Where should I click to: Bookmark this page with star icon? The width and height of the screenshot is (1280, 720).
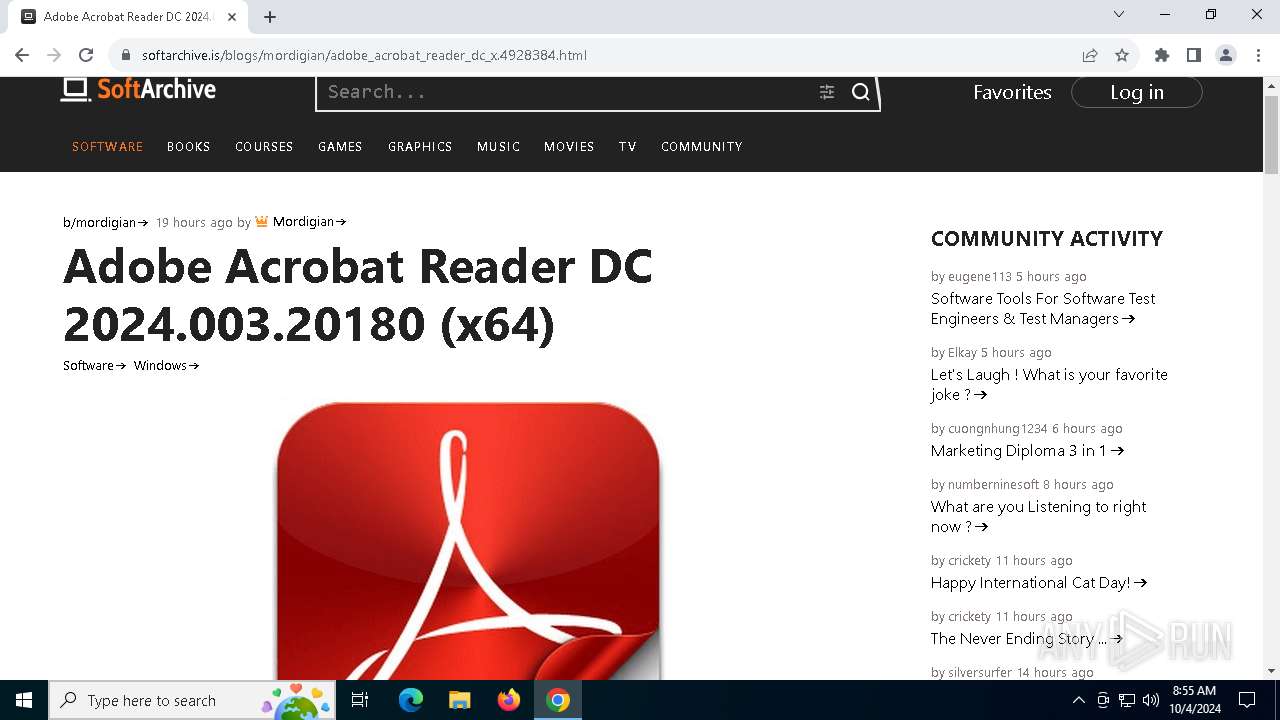pos(1122,55)
